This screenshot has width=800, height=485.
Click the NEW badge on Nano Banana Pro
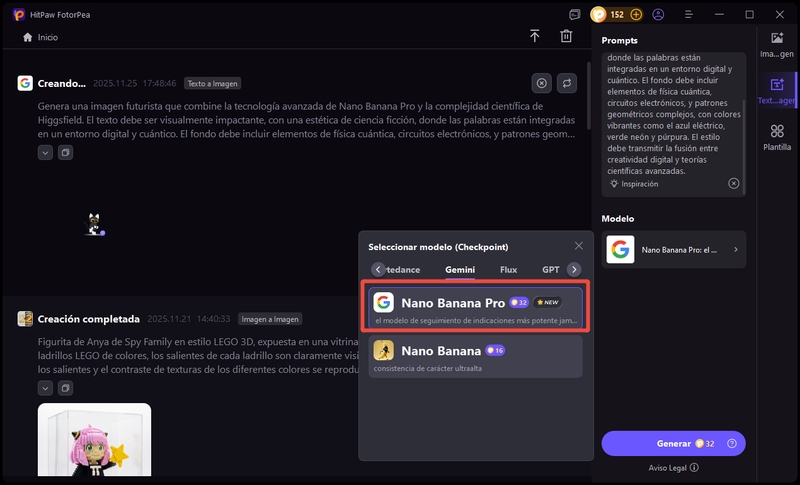pyautogui.click(x=547, y=302)
